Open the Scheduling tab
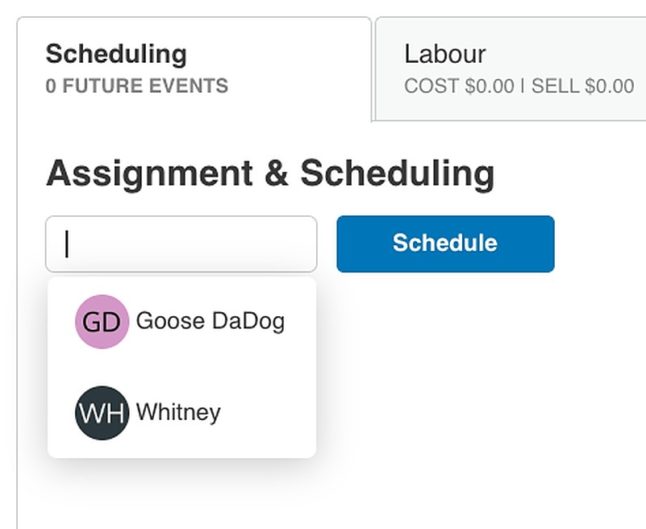 coord(194,69)
